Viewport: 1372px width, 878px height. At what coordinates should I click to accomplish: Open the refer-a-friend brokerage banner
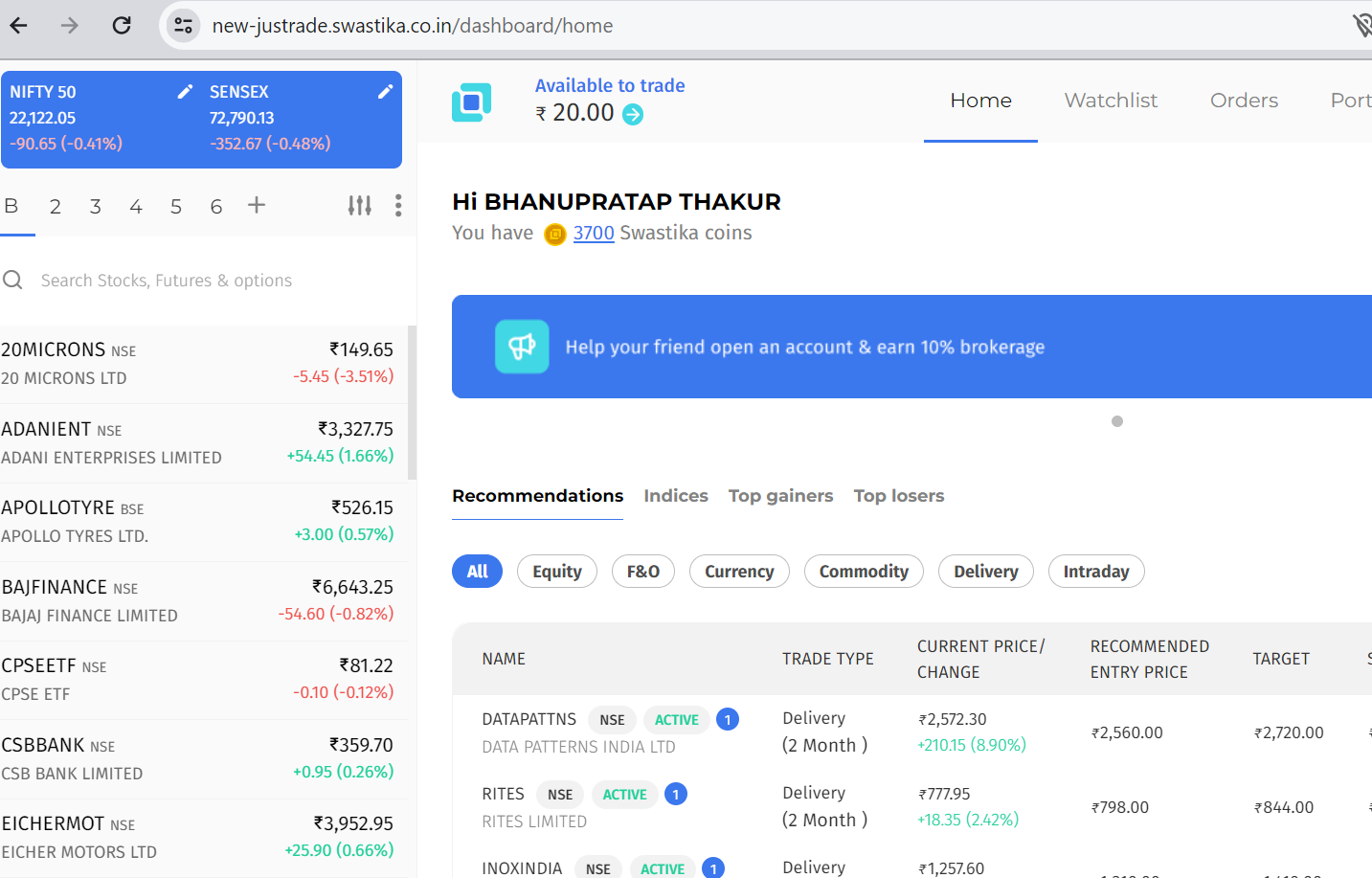[911, 347]
